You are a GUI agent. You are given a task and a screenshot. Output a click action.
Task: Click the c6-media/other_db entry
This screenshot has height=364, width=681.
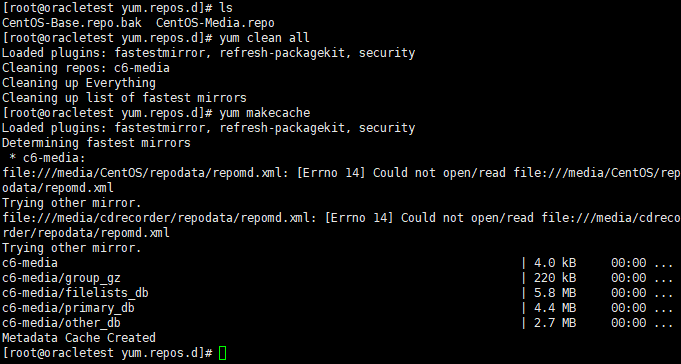coord(61,323)
